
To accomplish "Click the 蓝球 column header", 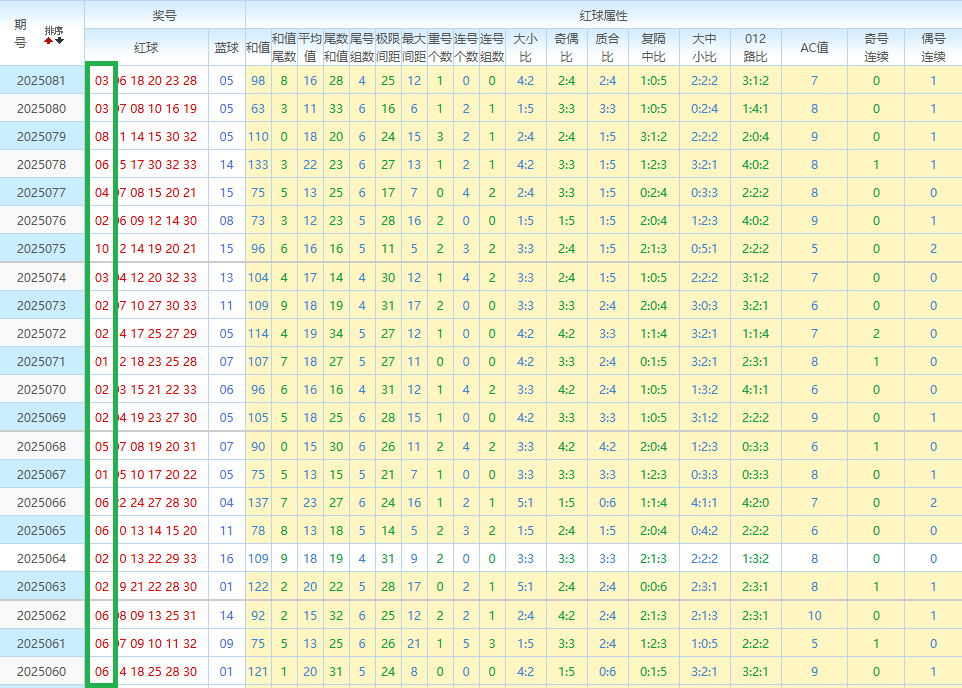I will coord(227,47).
